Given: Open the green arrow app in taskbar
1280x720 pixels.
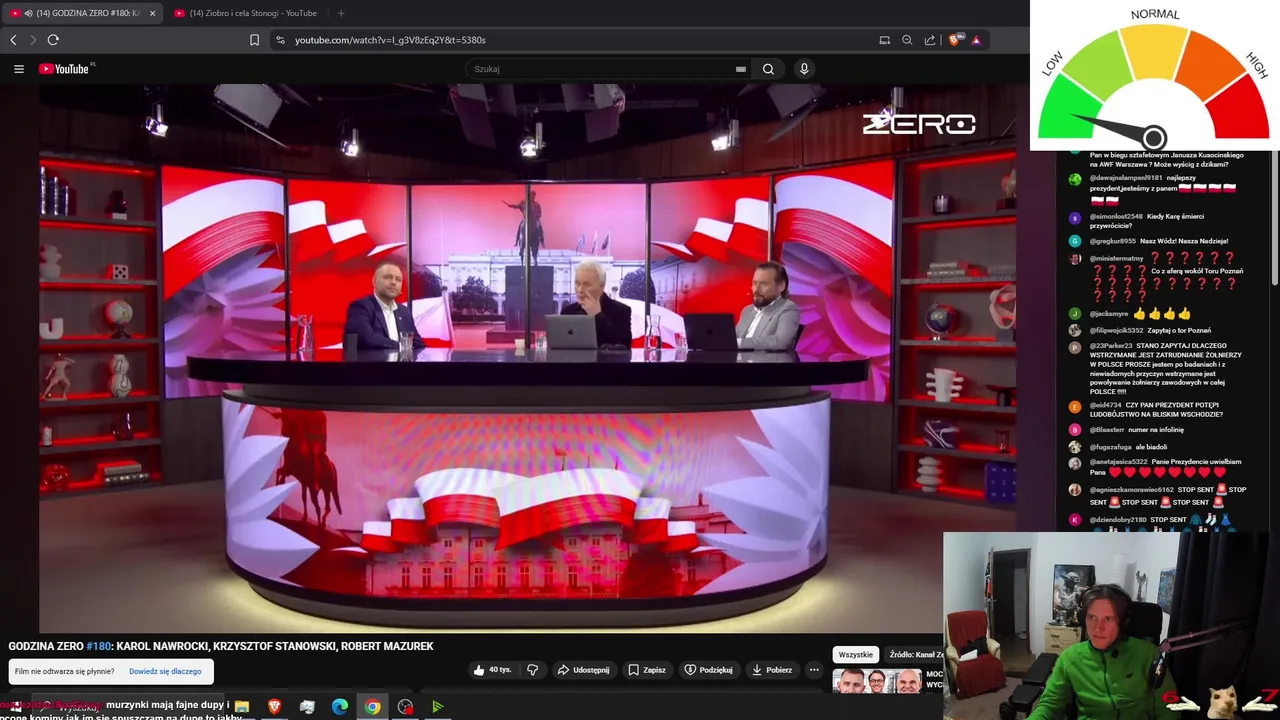Looking at the screenshot, I should (437, 707).
